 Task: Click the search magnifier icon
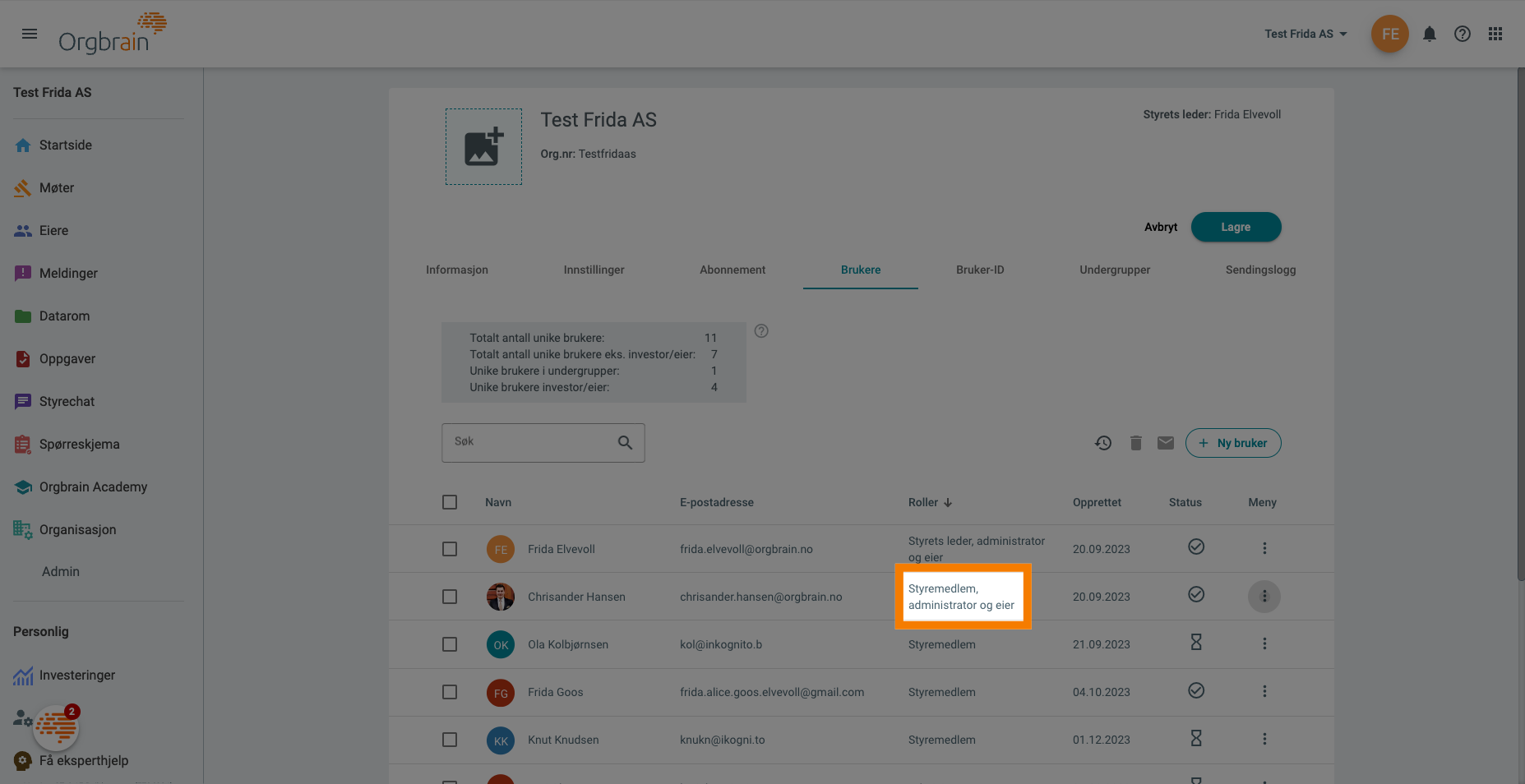tap(625, 443)
